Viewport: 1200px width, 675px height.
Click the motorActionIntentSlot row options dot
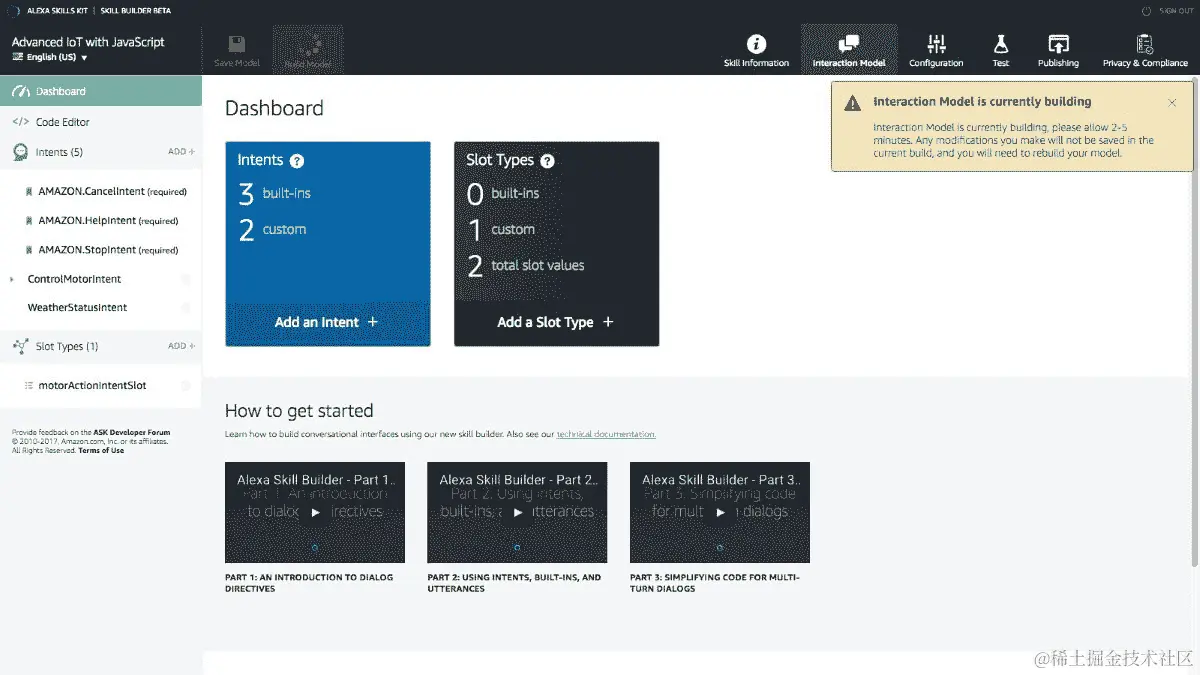click(x=186, y=385)
